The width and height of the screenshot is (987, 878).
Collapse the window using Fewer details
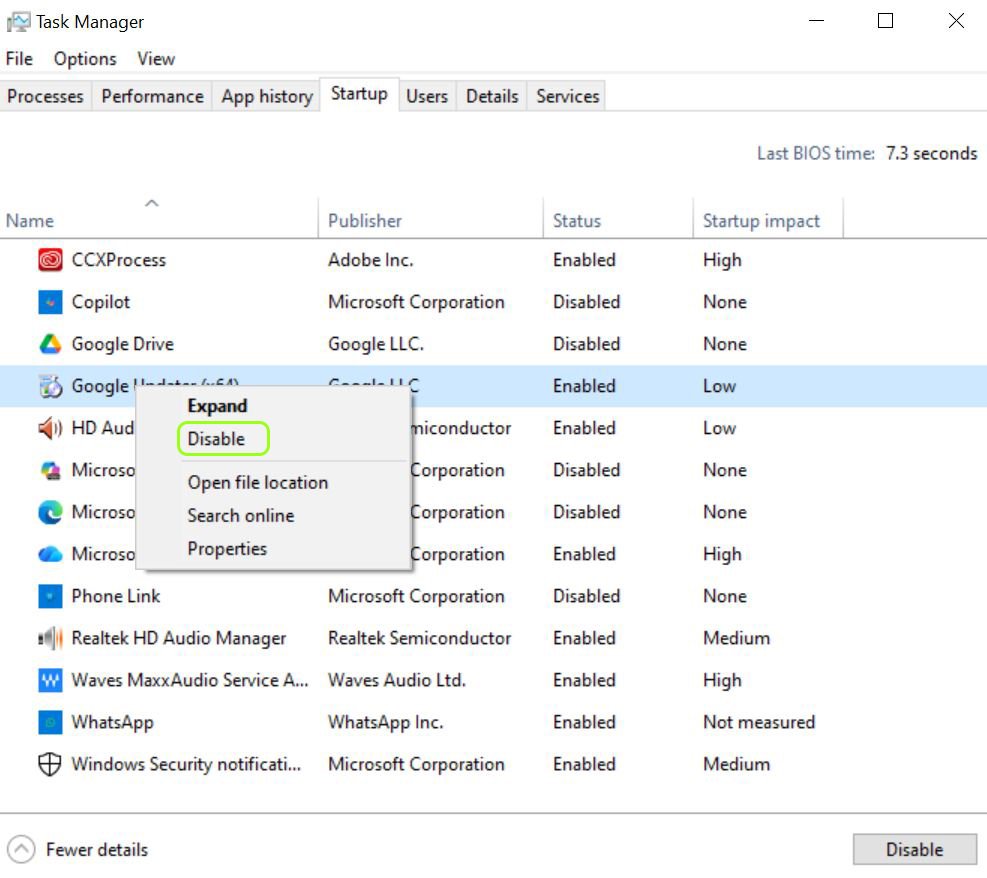[x=78, y=849]
